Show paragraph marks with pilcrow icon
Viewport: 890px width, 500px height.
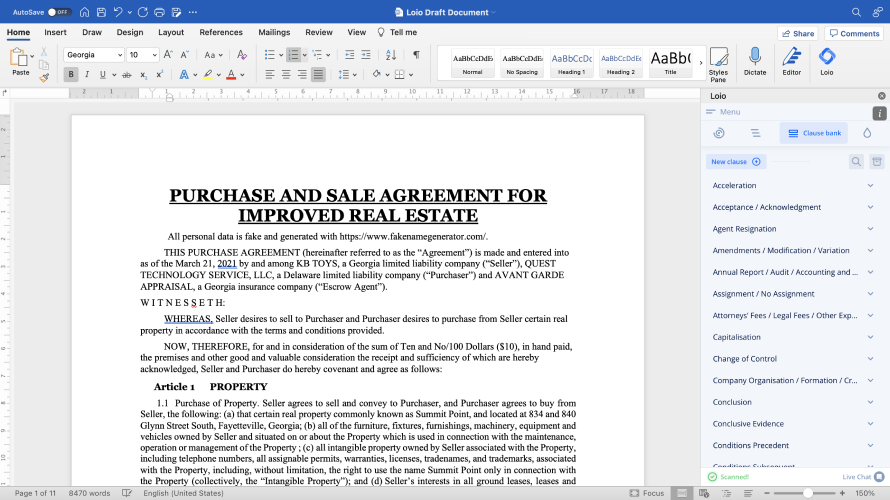(x=416, y=54)
